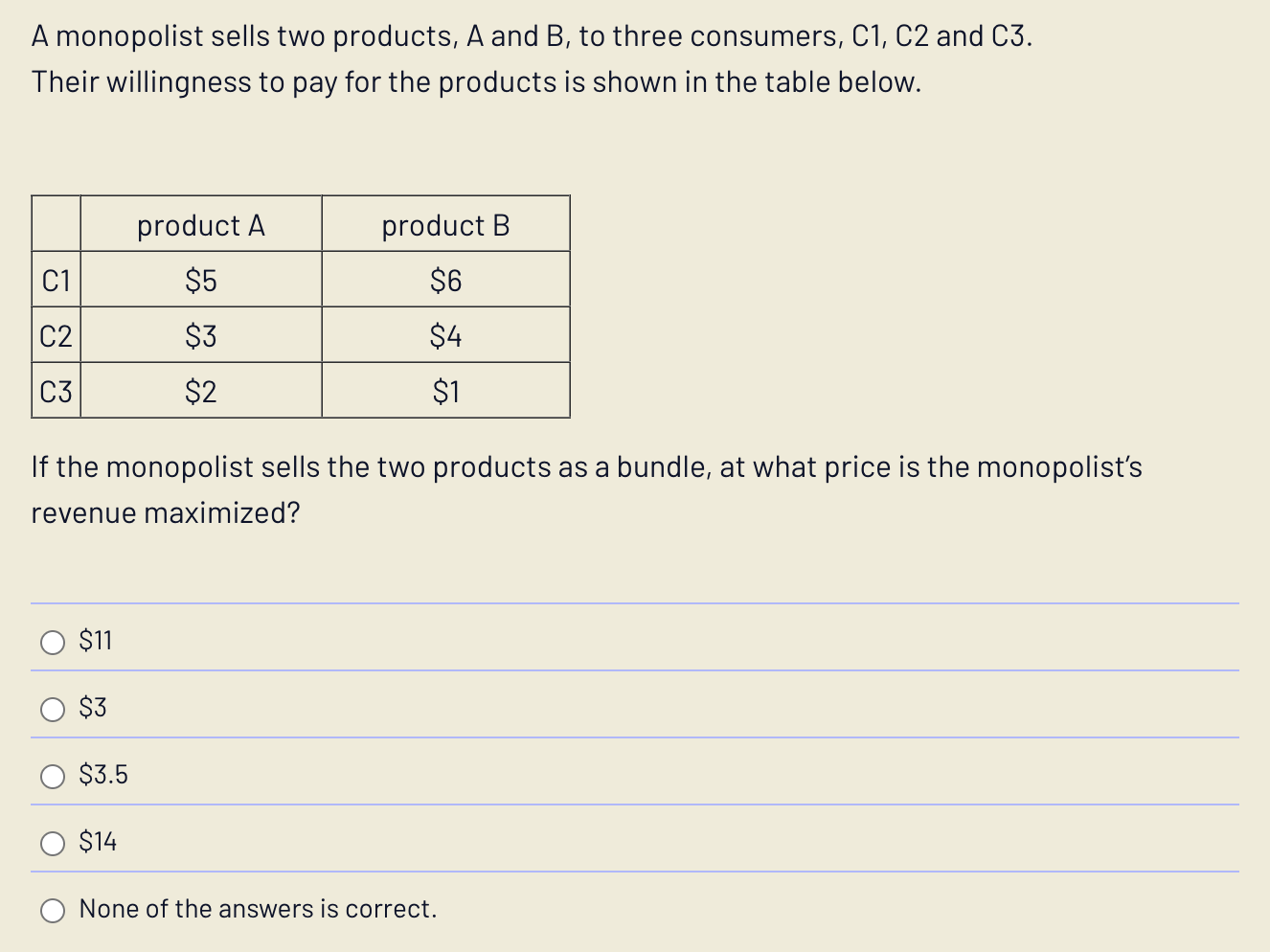Screen dimensions: 1270x952
Task: Click the C3 row label cell
Action: (56, 391)
